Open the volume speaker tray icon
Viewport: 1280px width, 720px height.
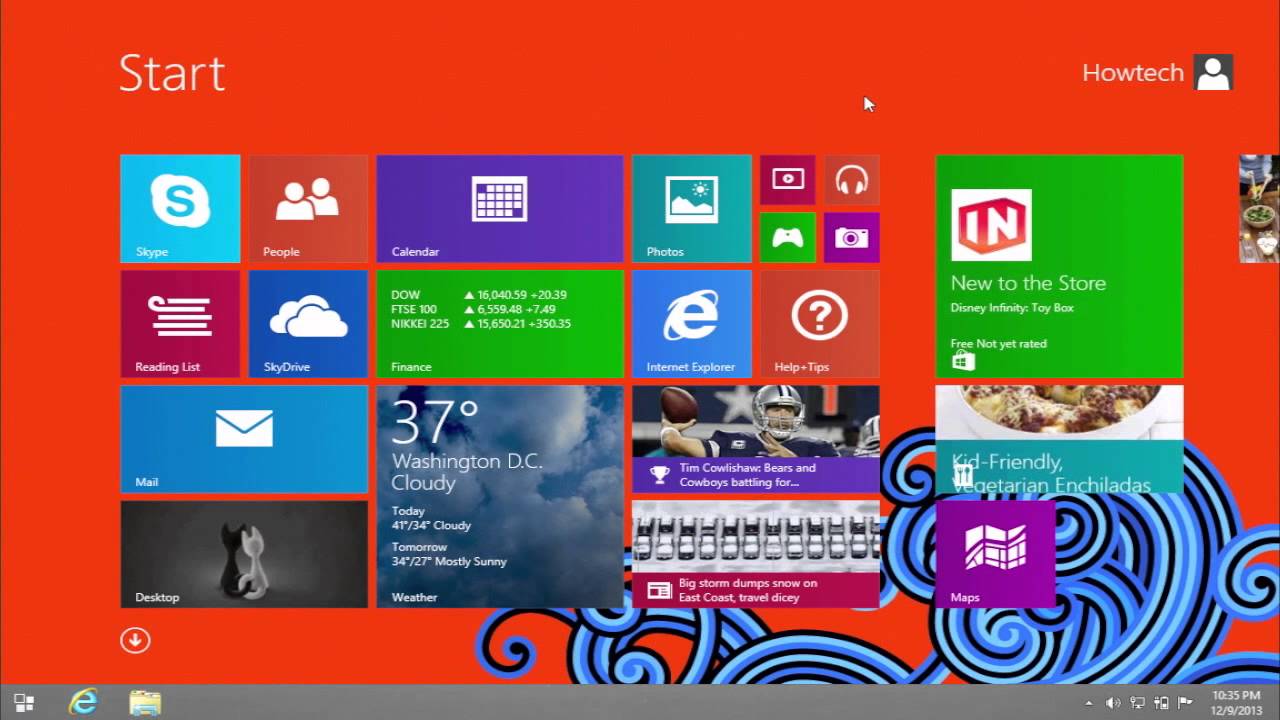pyautogui.click(x=1113, y=703)
